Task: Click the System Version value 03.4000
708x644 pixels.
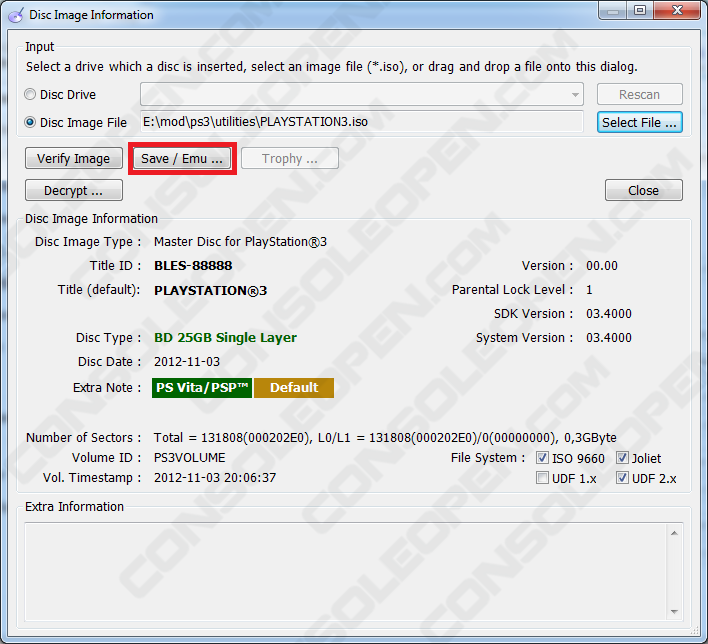Action: pos(609,337)
